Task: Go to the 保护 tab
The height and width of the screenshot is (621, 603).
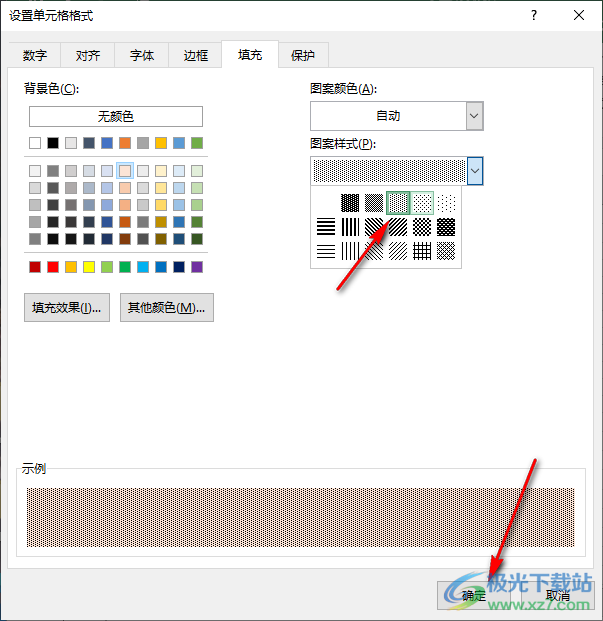Action: [303, 56]
